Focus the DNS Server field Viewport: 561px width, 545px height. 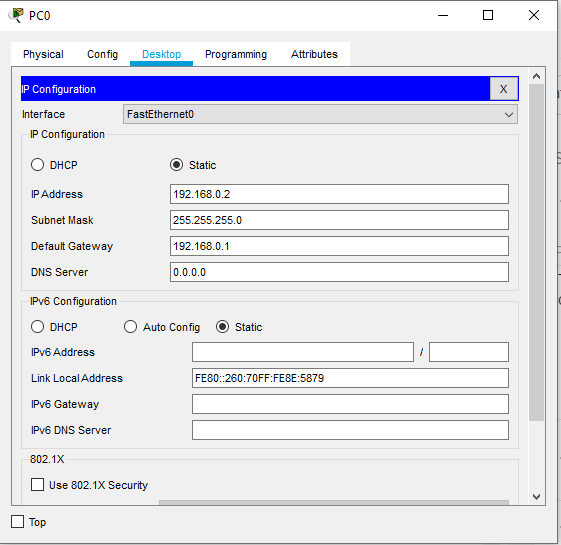tap(339, 272)
